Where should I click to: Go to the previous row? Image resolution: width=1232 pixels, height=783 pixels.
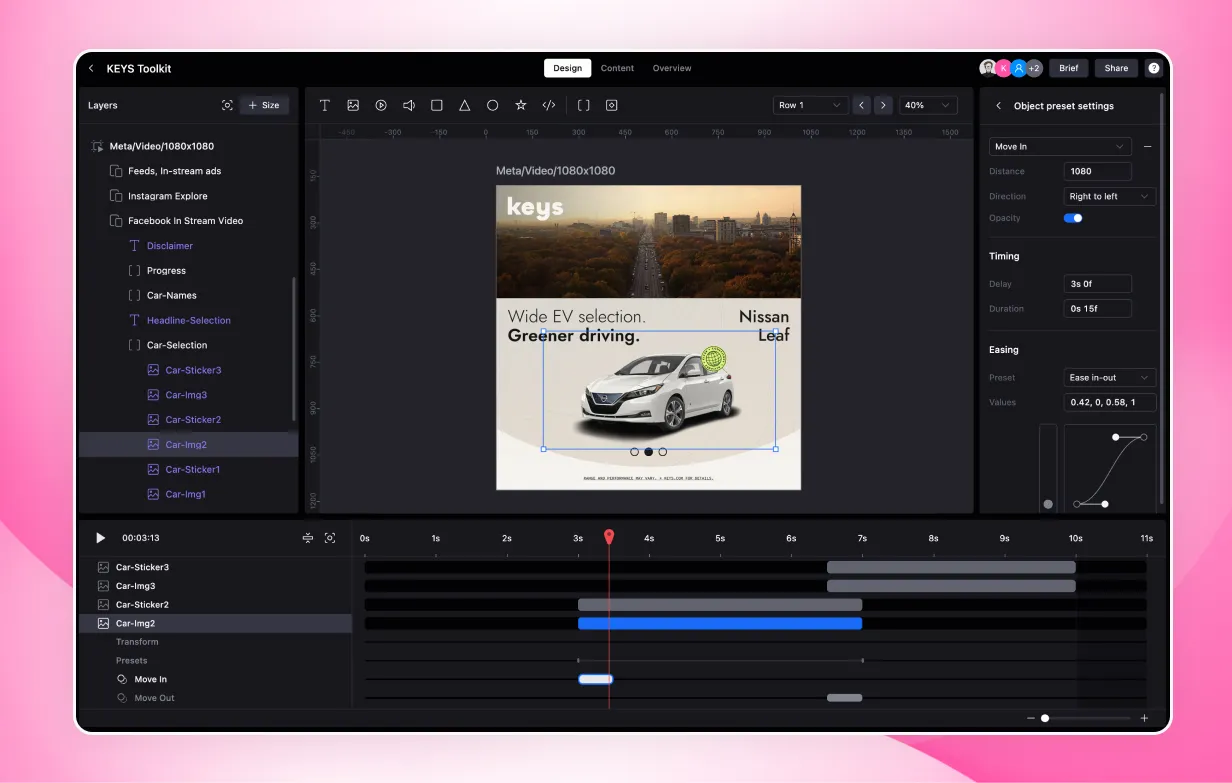coord(862,105)
